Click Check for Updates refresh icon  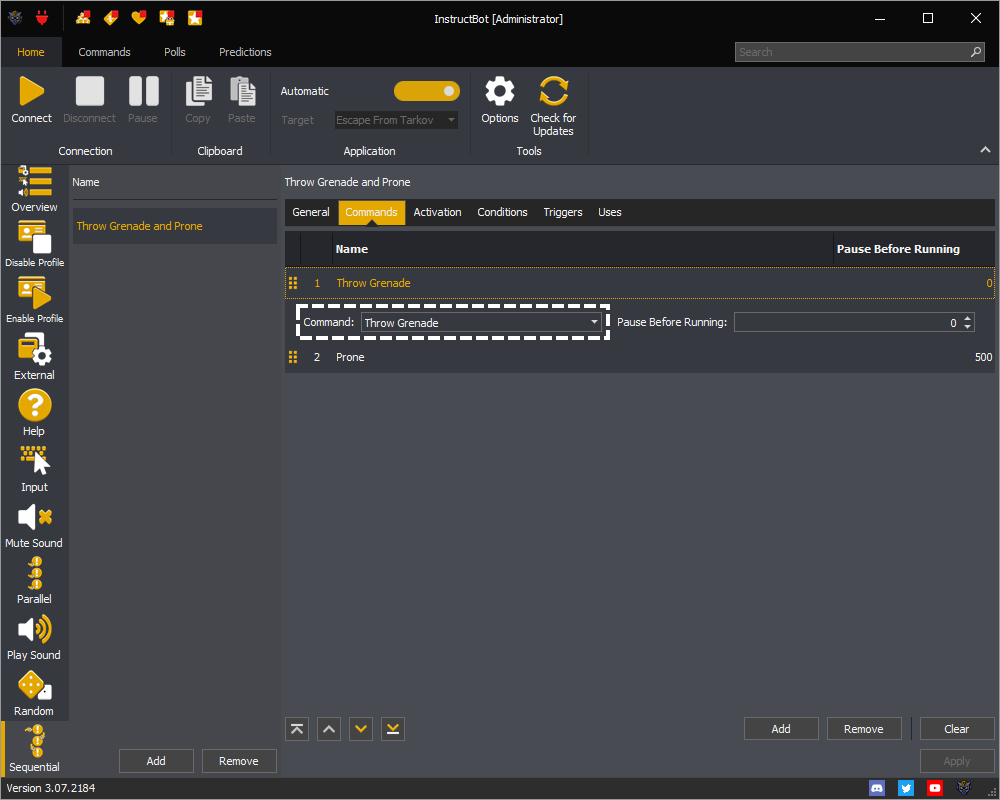[553, 91]
